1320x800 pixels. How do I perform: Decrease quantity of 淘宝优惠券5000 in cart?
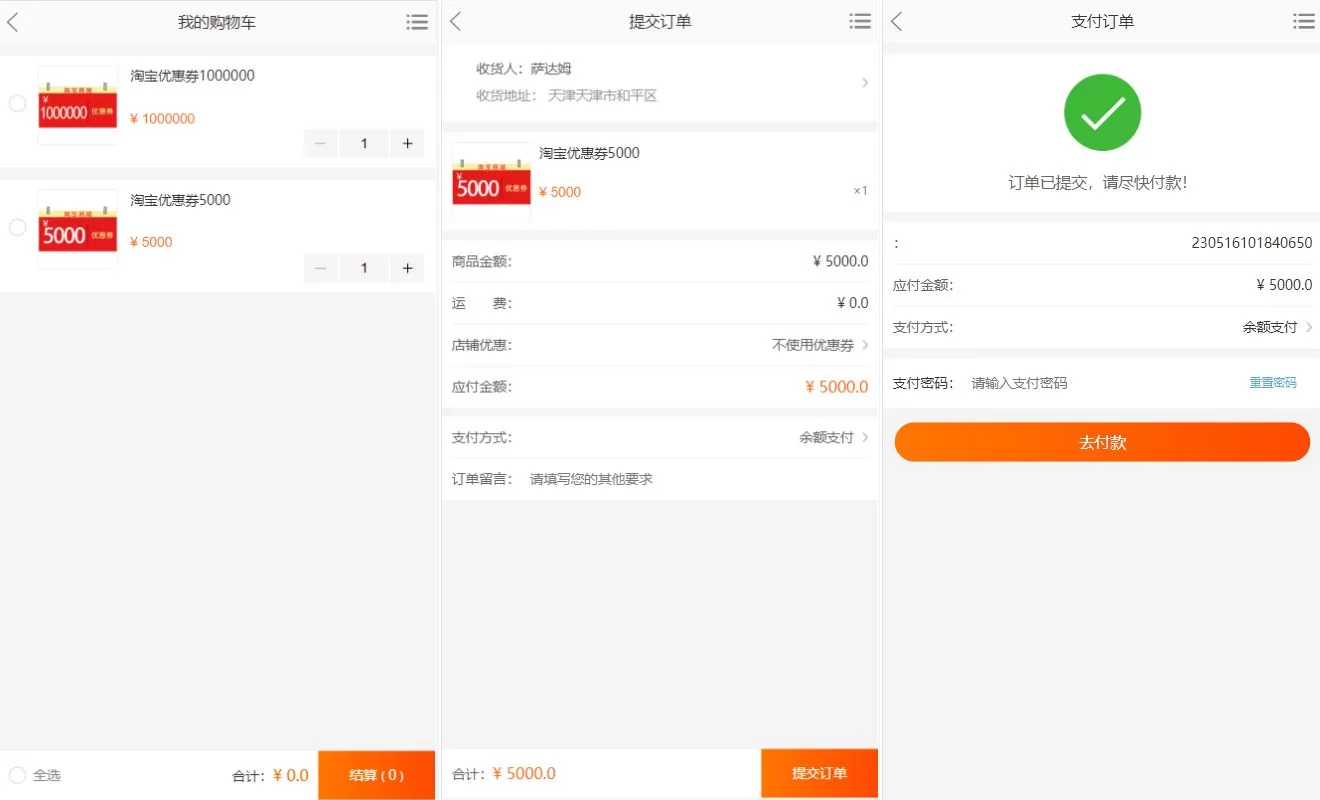pos(321,268)
